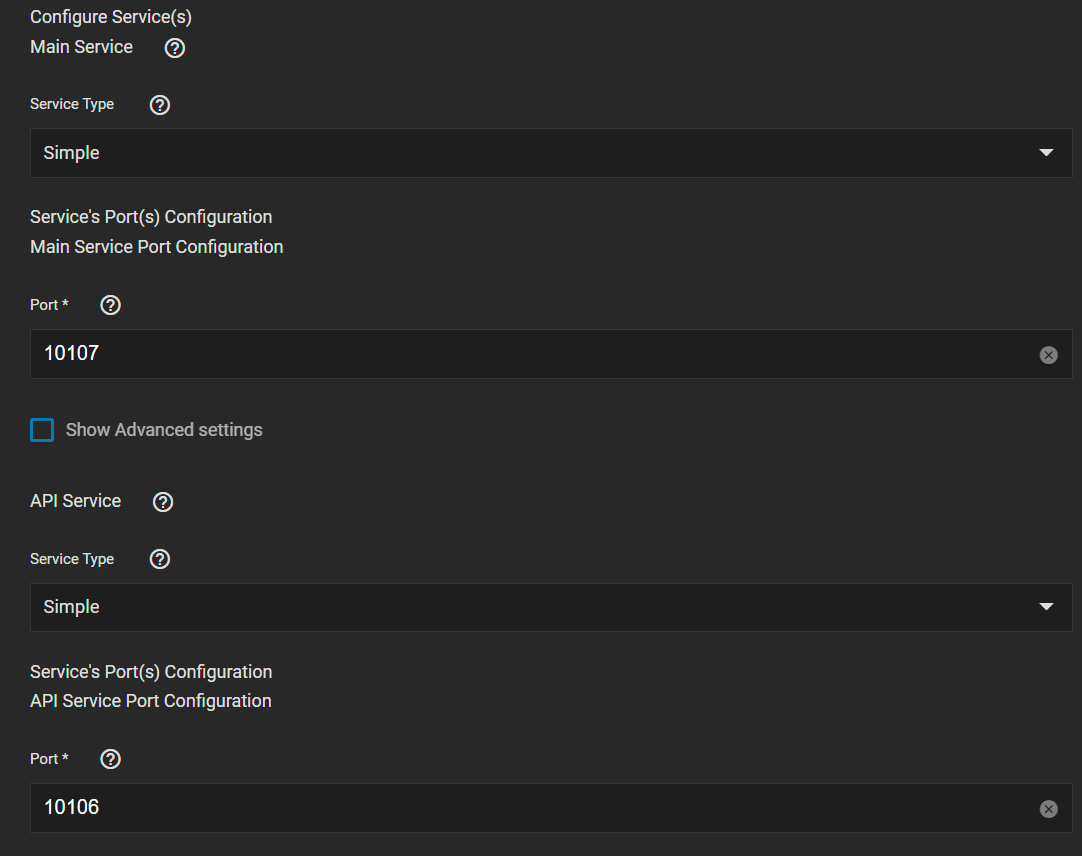Screen dimensions: 1082x856
Task: Open the Main Service help tooltip
Action: click(x=174, y=47)
